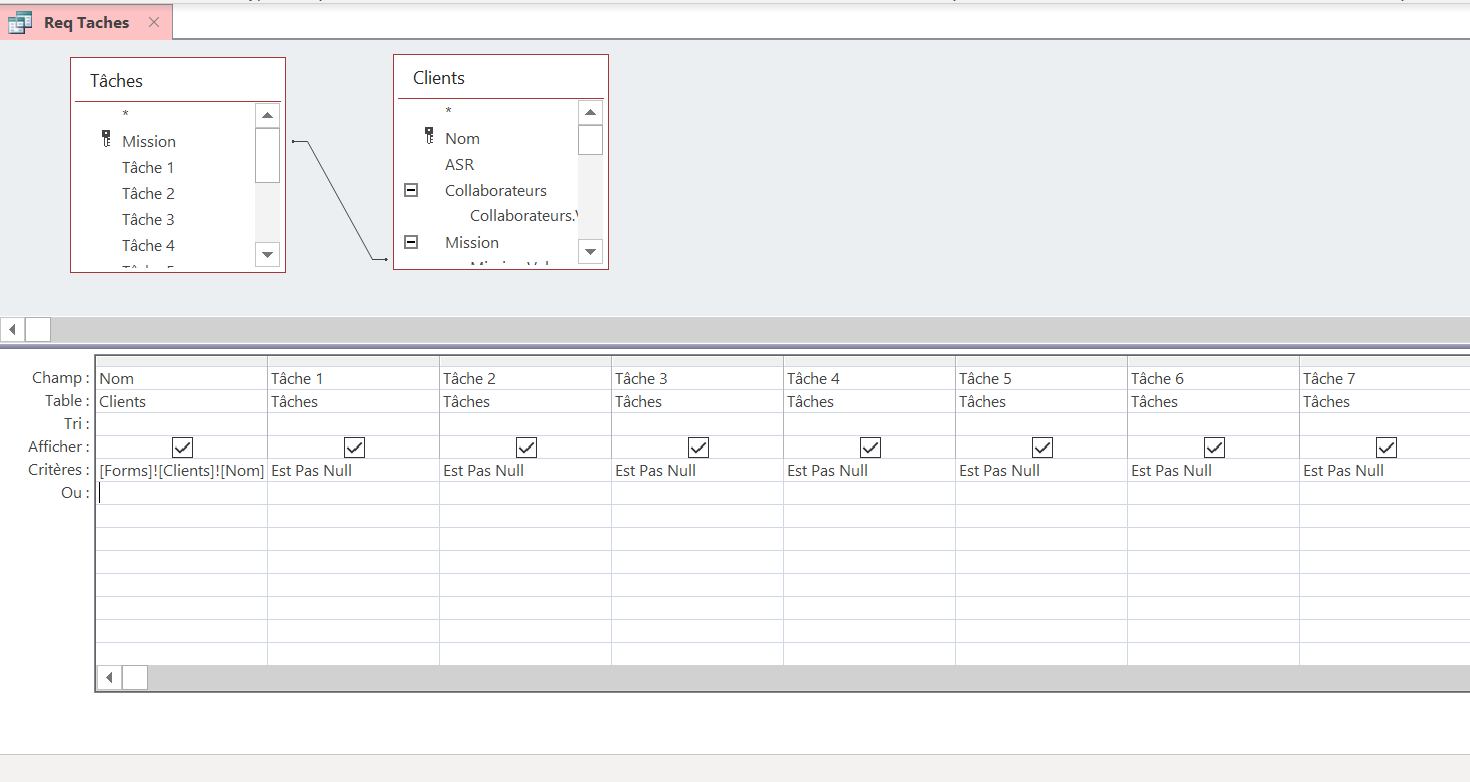The image size is (1470, 782).
Task: Click the Champ cell containing Nom
Action: tap(181, 378)
